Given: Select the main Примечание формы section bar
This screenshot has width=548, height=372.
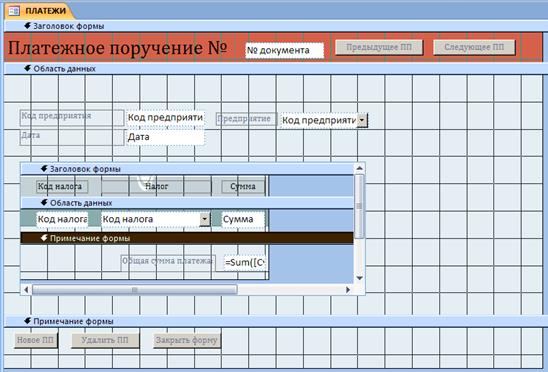Looking at the screenshot, I should [276, 321].
